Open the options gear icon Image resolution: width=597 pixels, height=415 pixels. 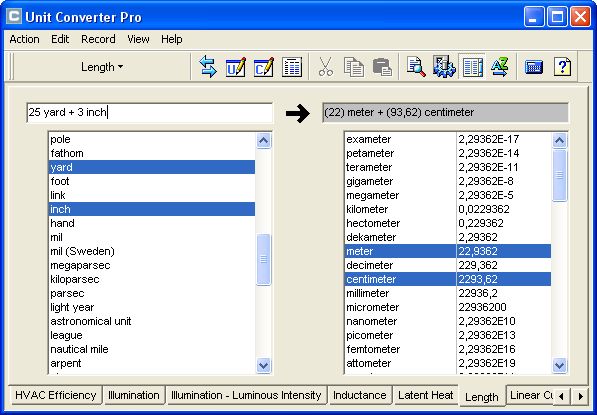(444, 67)
